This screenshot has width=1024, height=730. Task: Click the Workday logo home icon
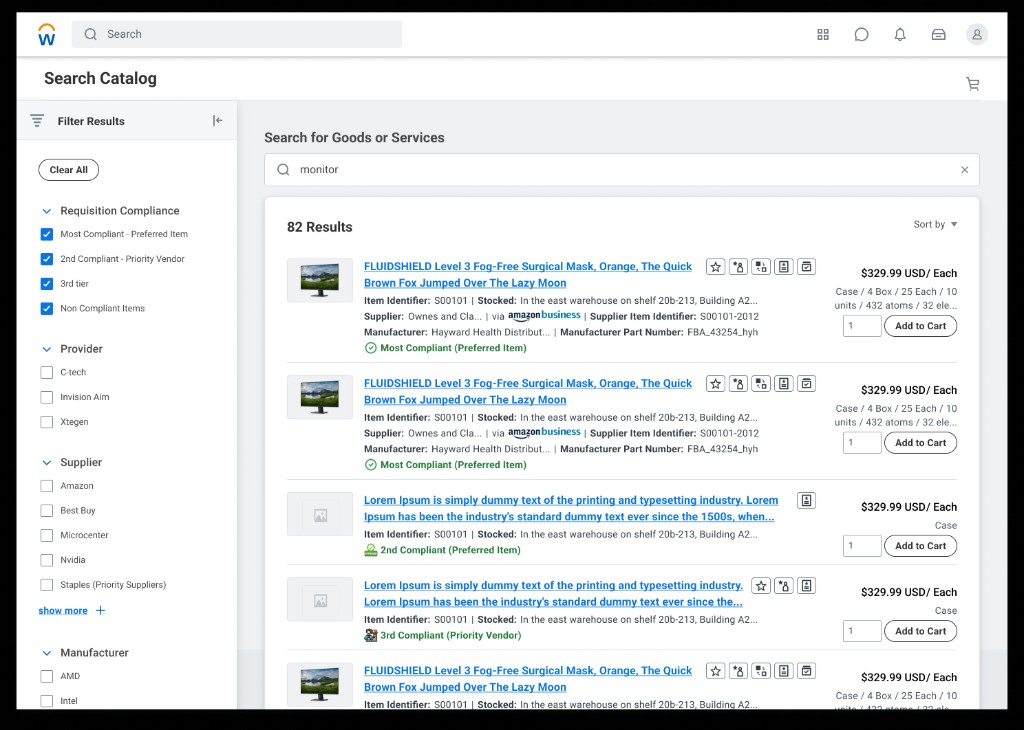click(47, 35)
